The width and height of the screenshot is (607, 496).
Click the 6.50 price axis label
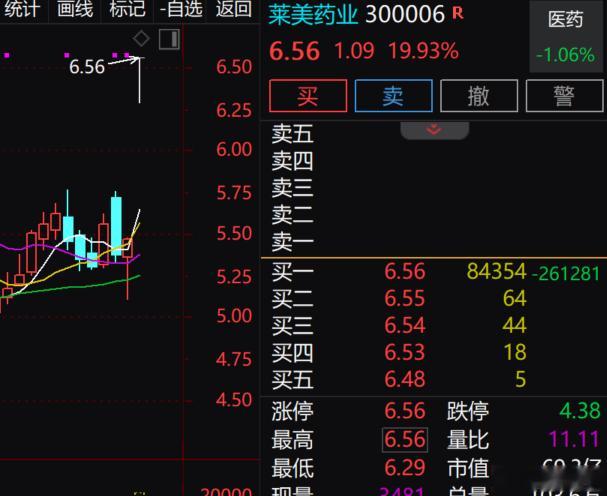(x=234, y=67)
